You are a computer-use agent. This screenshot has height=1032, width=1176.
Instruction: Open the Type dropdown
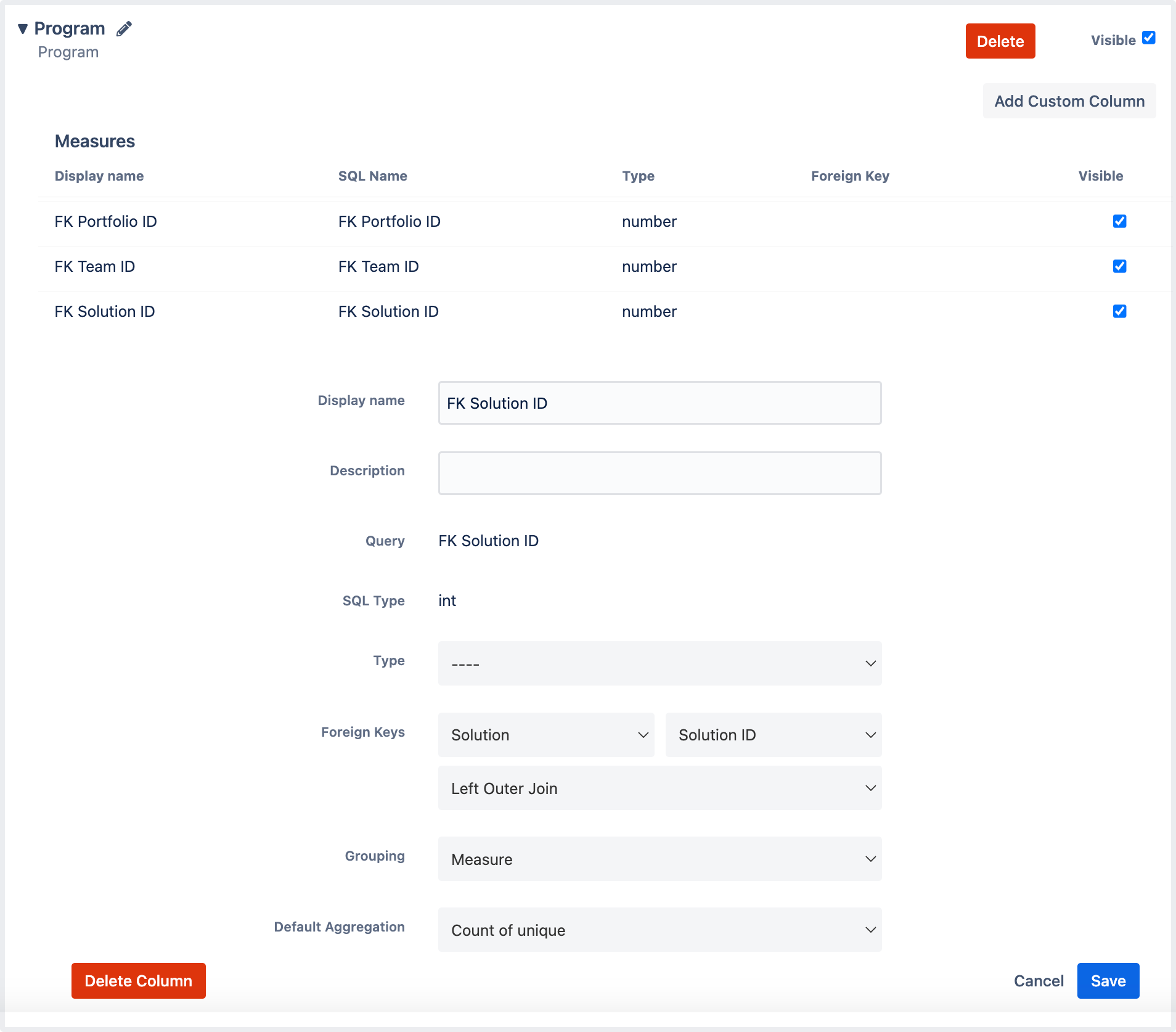pyautogui.click(x=659, y=663)
